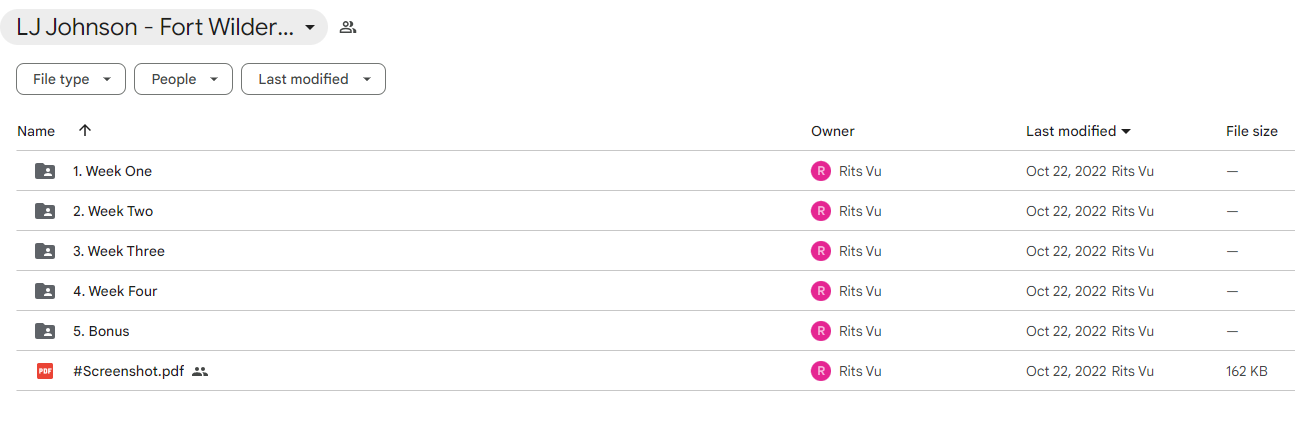Click the shared people icon beside the folder title

coord(348,27)
